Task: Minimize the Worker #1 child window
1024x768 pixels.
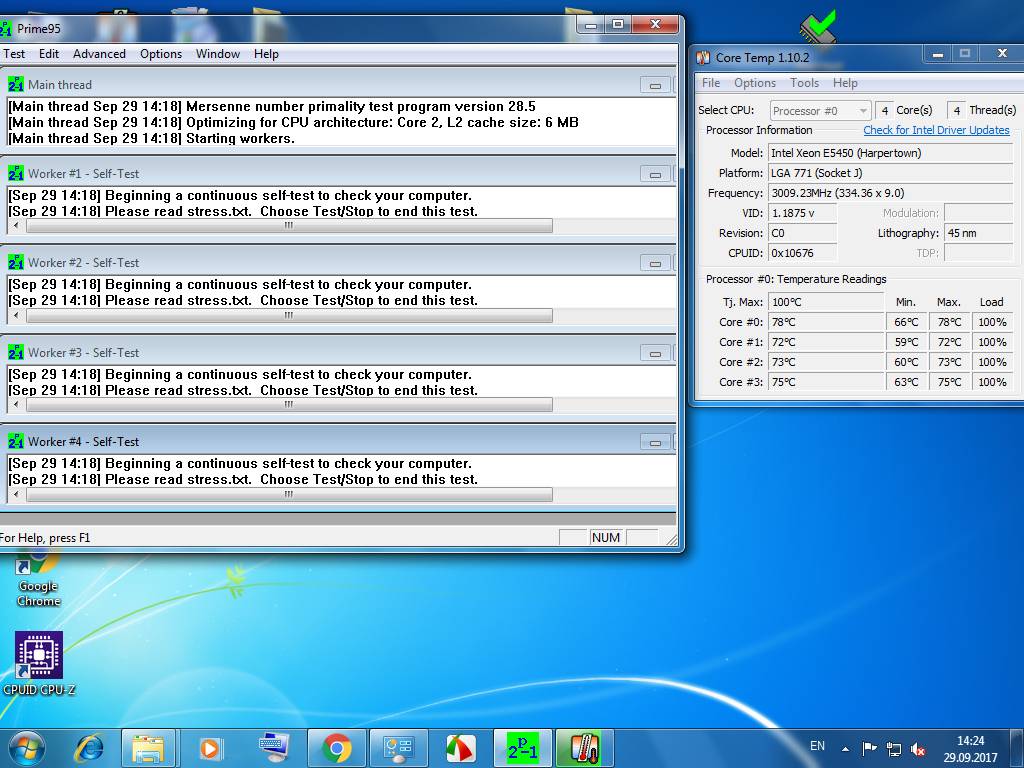Action: click(x=655, y=174)
